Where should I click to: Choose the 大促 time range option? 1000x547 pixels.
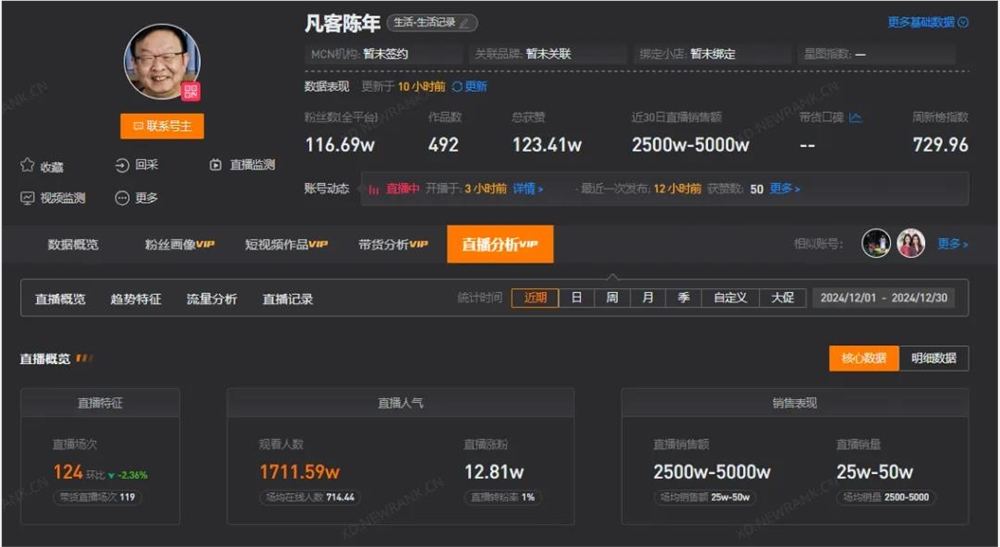783,298
